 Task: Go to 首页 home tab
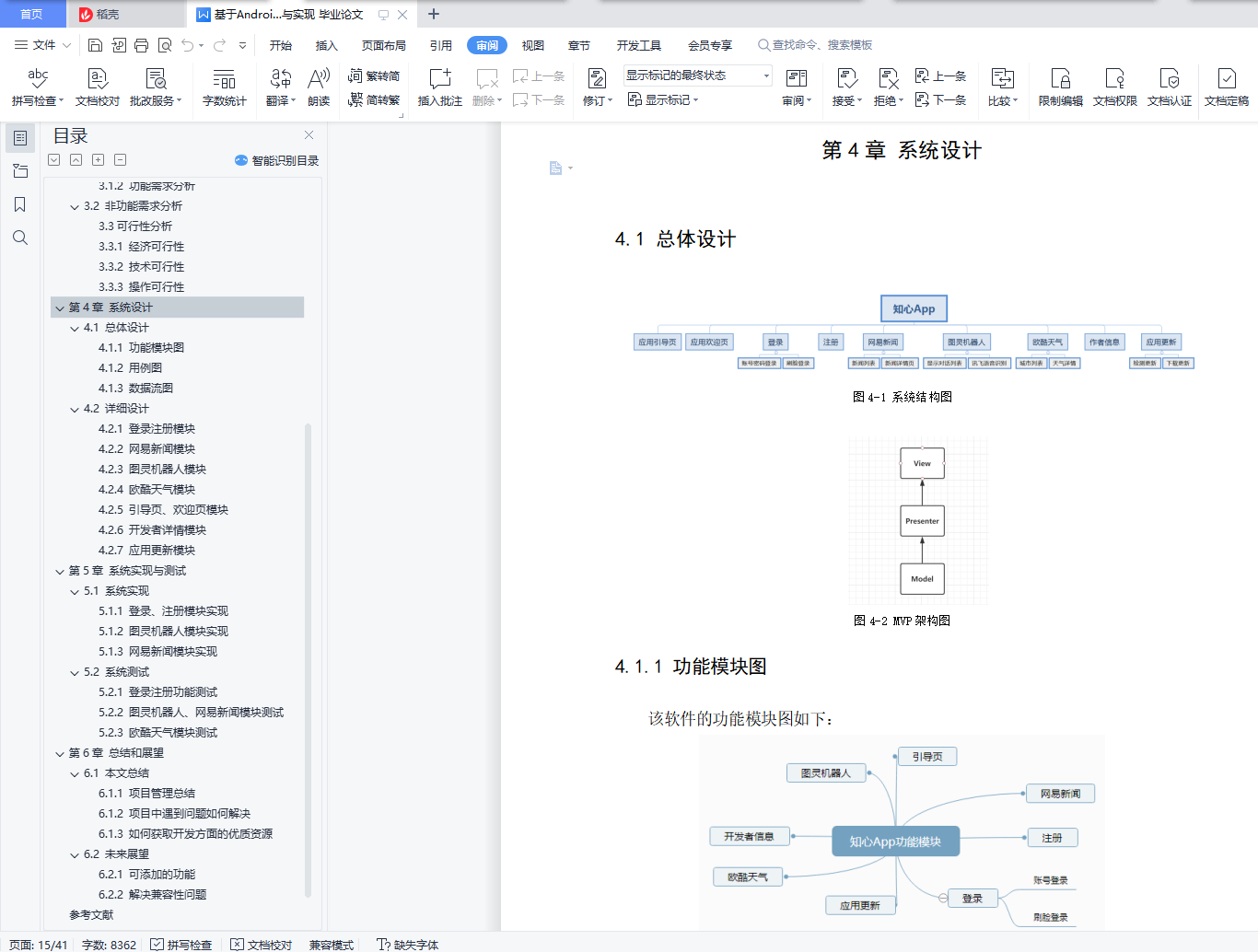coord(32,14)
